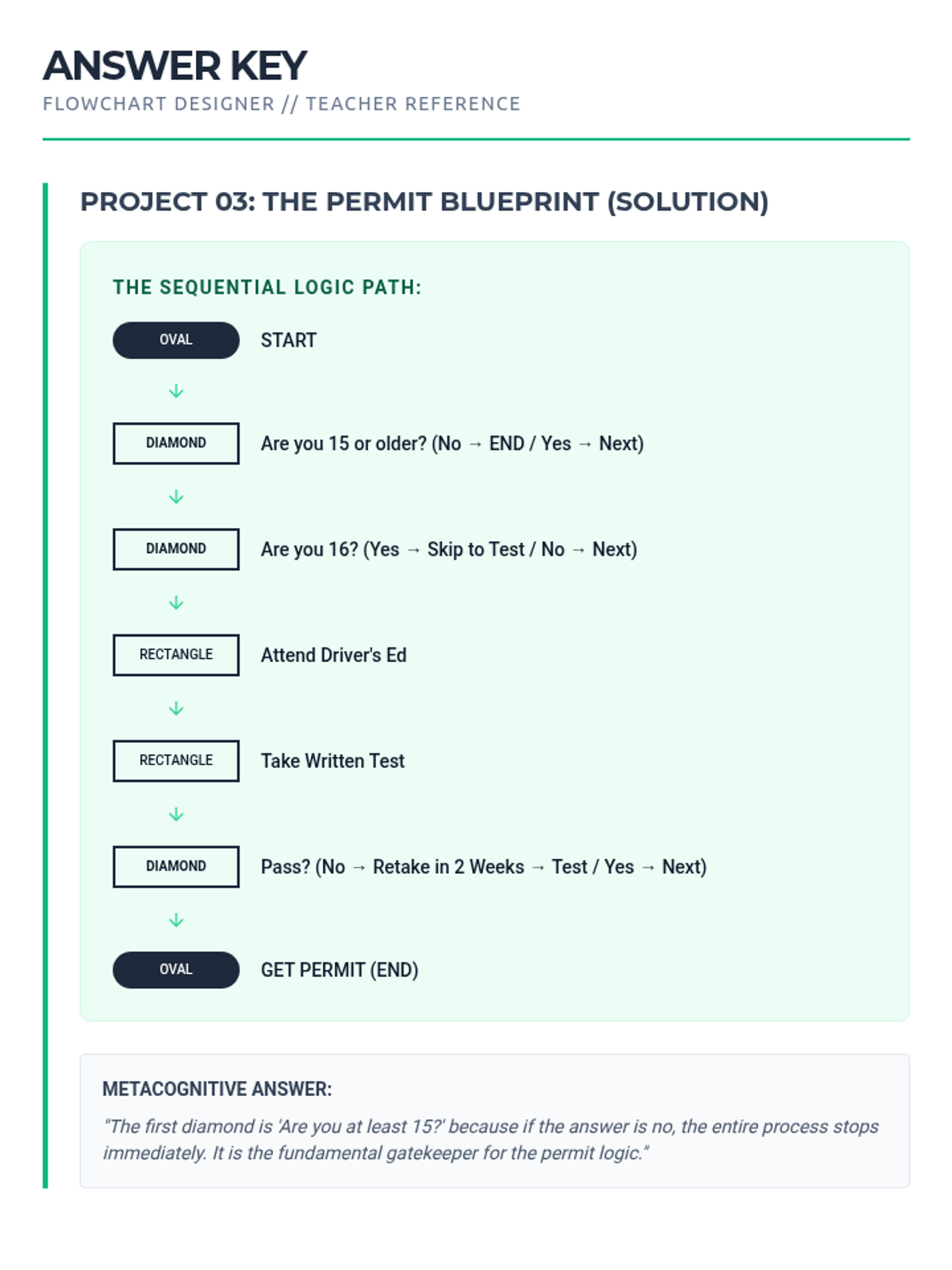Click the arrow above the GET PERMIT oval
The width and height of the screenshot is (952, 1270).
tap(176, 921)
